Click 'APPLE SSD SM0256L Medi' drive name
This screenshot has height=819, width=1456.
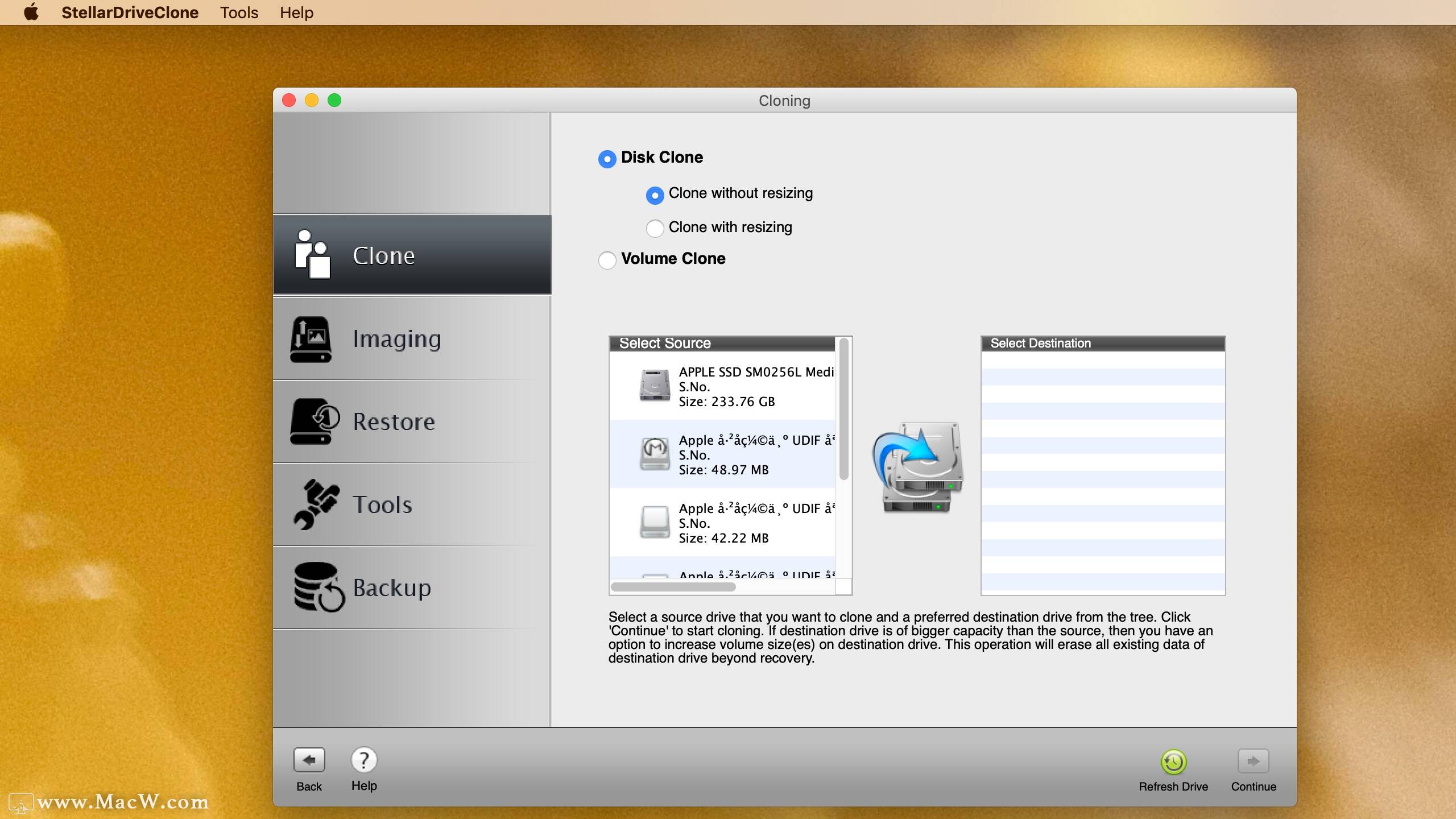pos(756,372)
